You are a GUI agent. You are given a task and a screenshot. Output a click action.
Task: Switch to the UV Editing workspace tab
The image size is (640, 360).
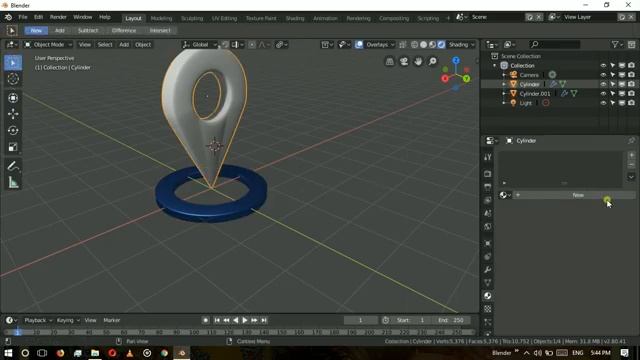(224, 18)
